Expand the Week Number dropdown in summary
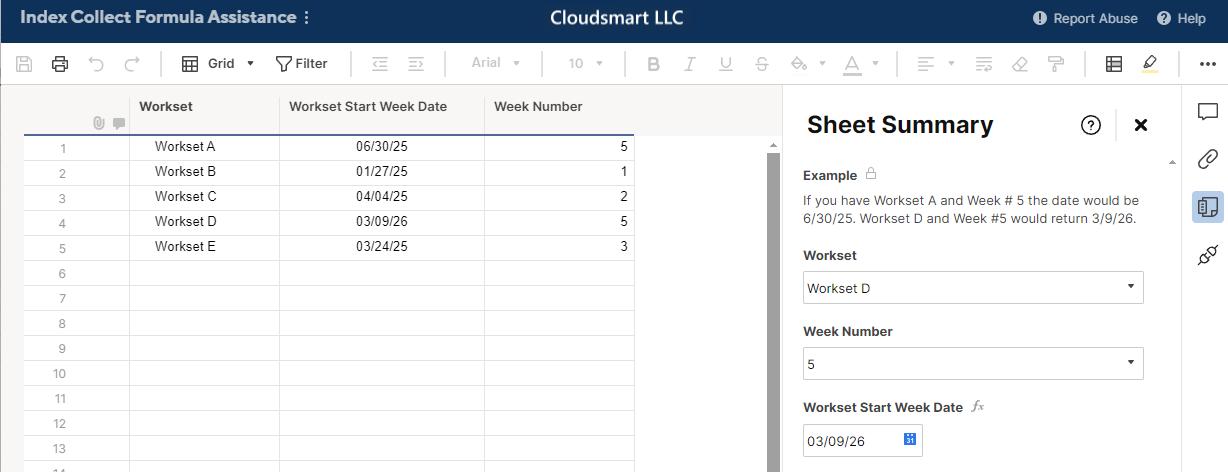 tap(973, 364)
